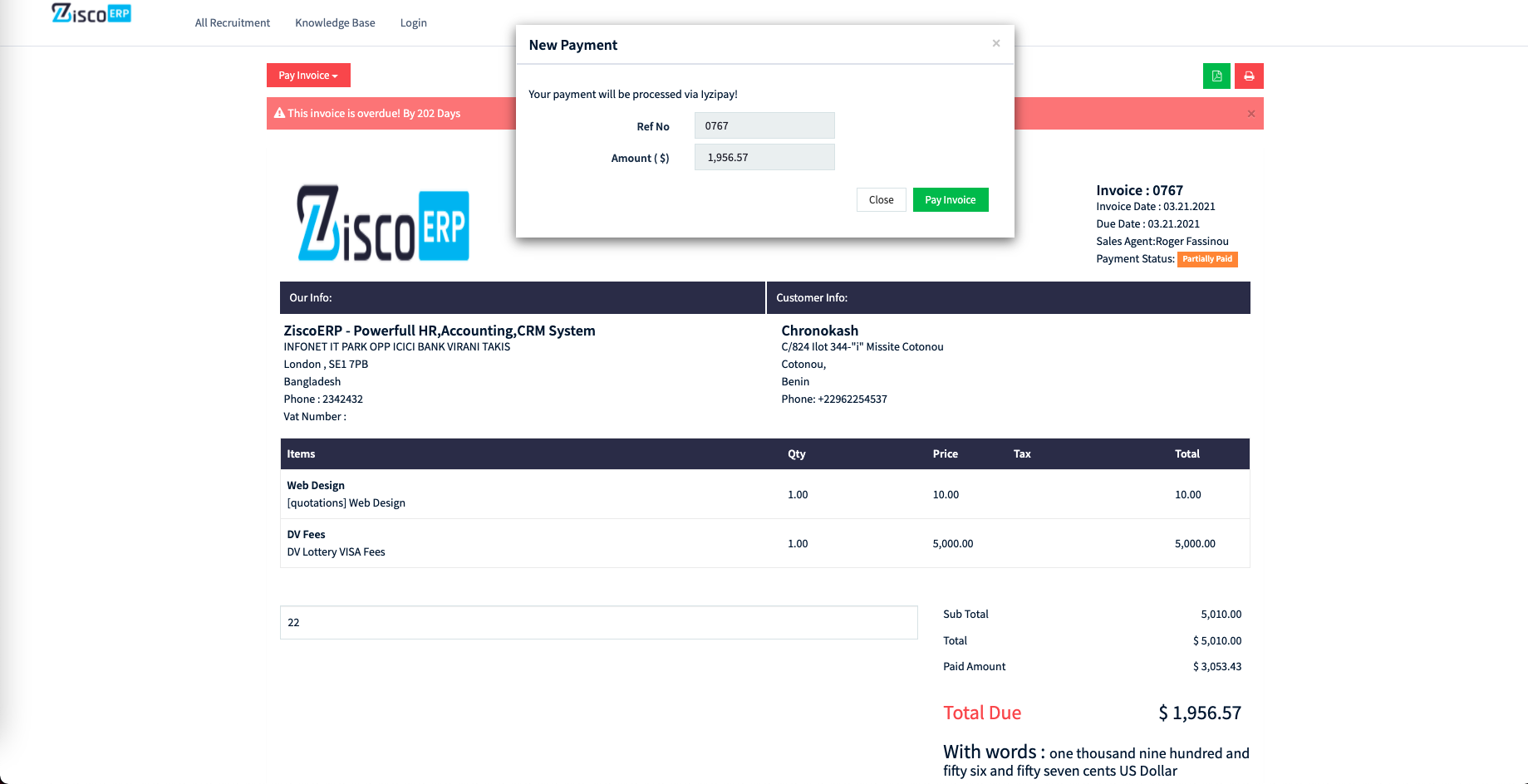Print the invoice

(1249, 76)
